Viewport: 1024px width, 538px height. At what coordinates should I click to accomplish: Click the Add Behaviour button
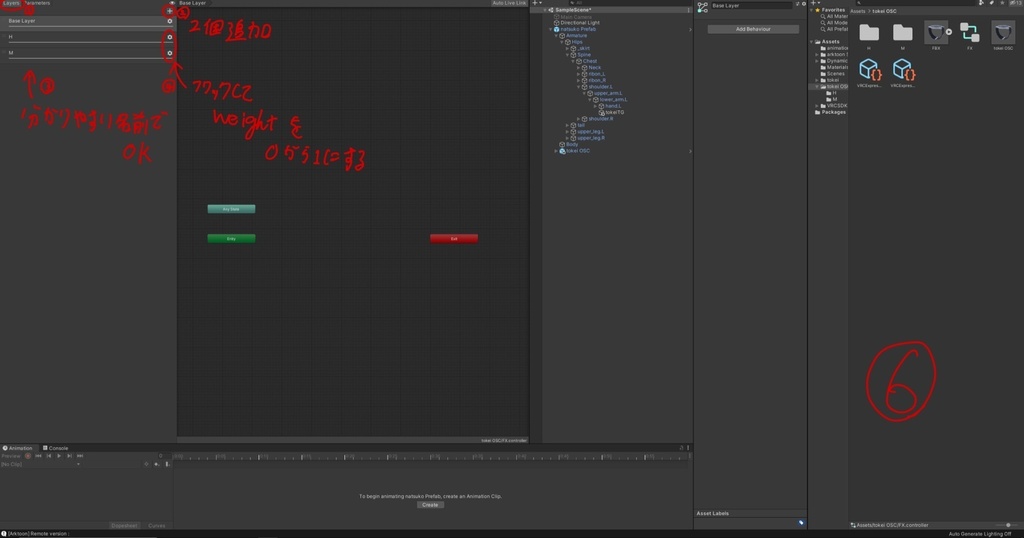753,29
